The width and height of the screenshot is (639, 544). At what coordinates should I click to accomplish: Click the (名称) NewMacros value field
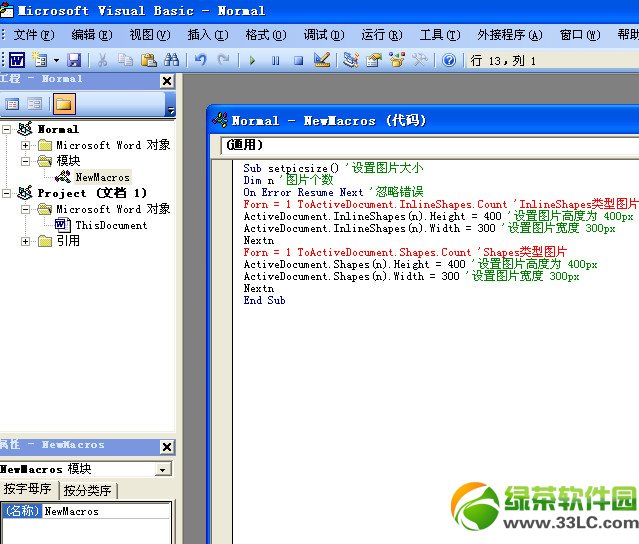pos(105,511)
